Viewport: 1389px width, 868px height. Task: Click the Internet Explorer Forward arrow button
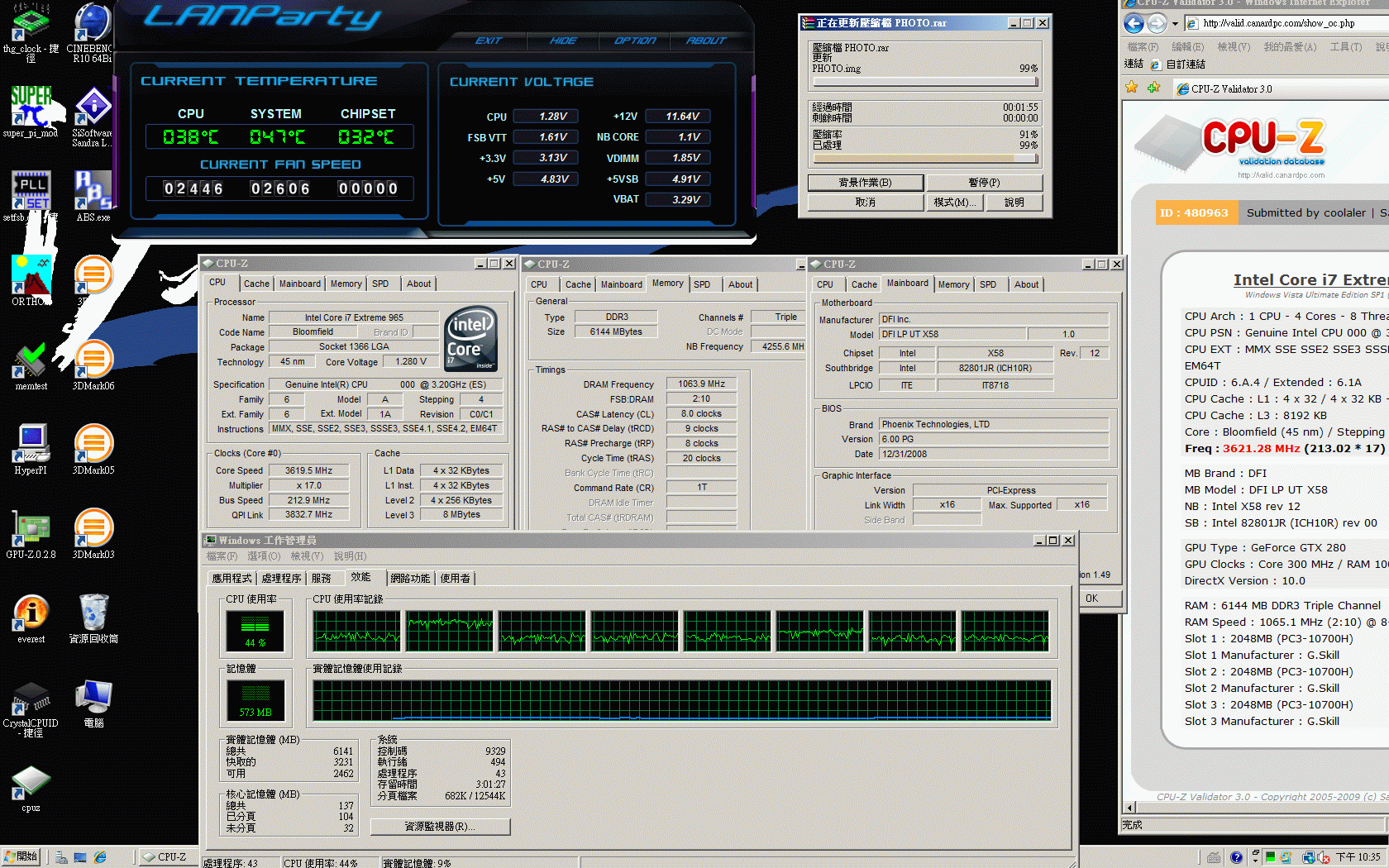pos(1157,23)
